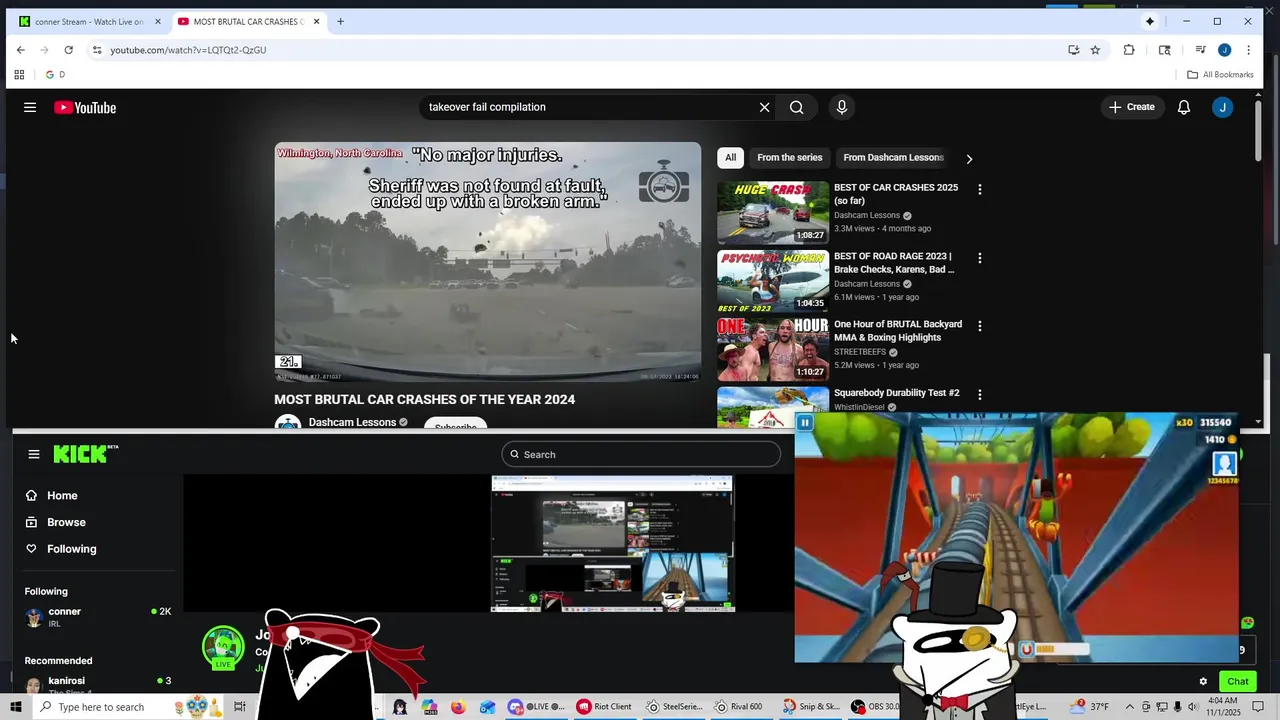Pause the picture-in-picture game overlay
The width and height of the screenshot is (1280, 720).
(x=805, y=423)
